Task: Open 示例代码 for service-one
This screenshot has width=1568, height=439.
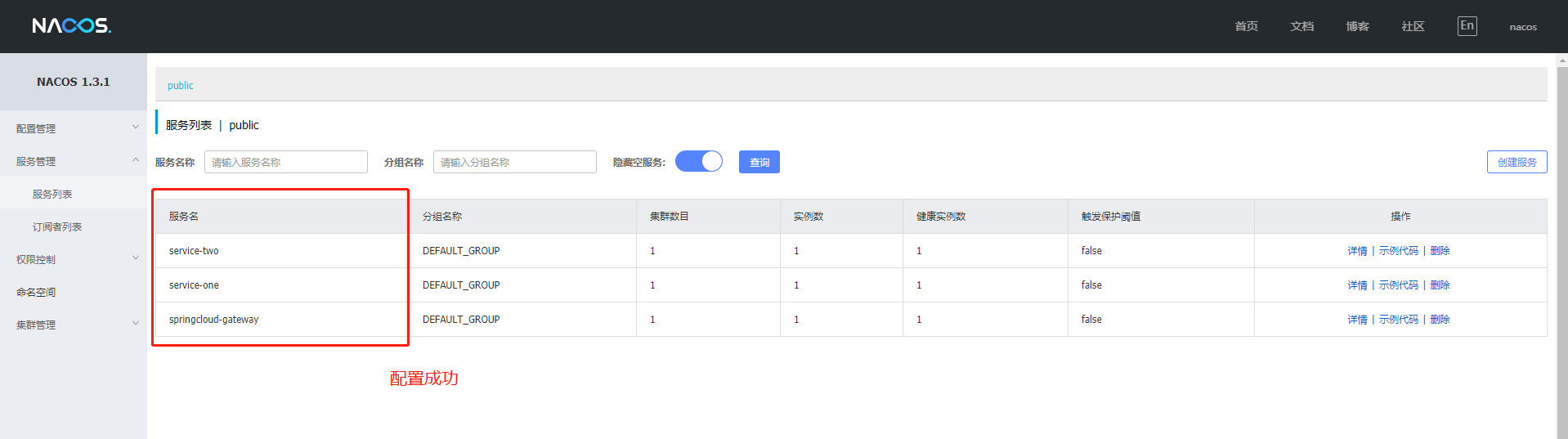Action: tap(1399, 285)
